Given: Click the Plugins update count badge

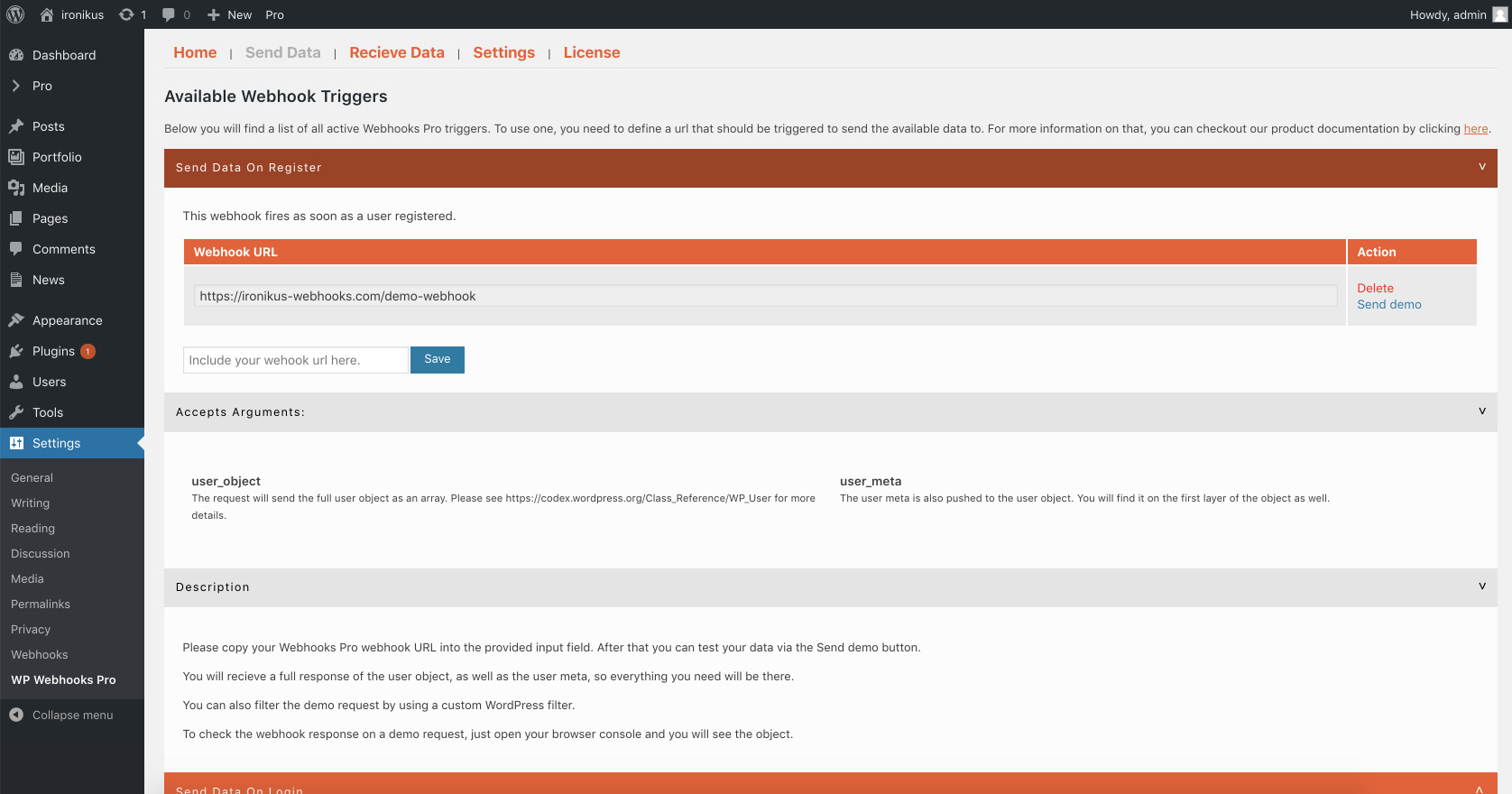Looking at the screenshot, I should 88,351.
